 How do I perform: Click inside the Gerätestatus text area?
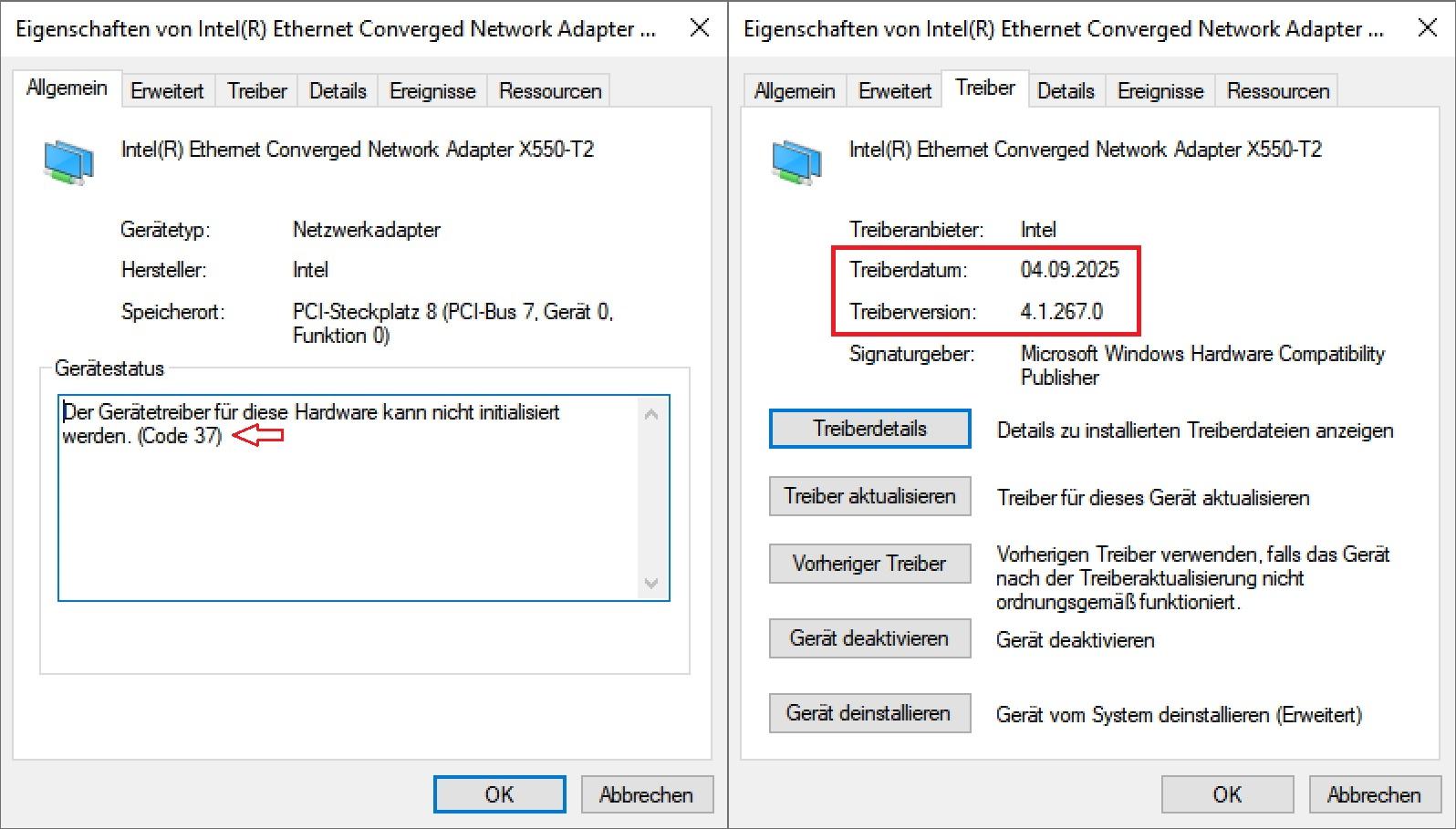[347, 502]
